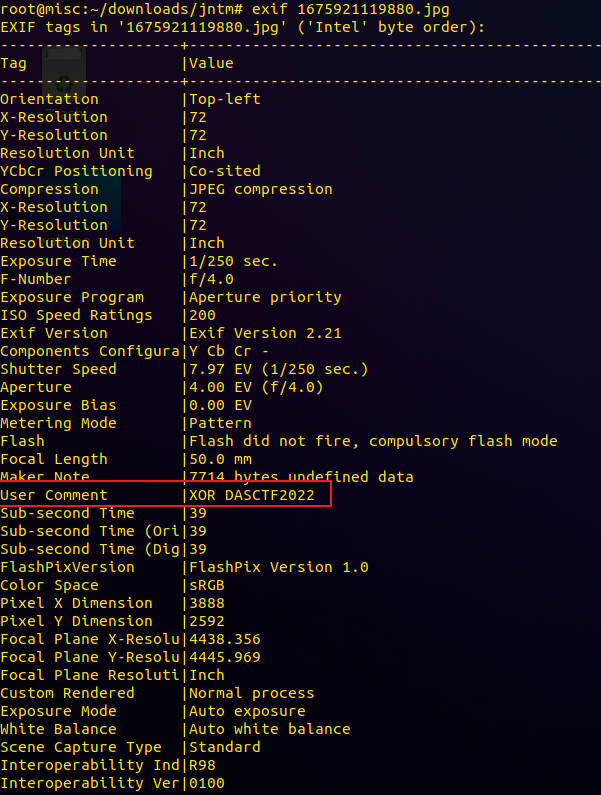Click the Auto white balance value
Screen dimensions: 601x795
point(270,729)
